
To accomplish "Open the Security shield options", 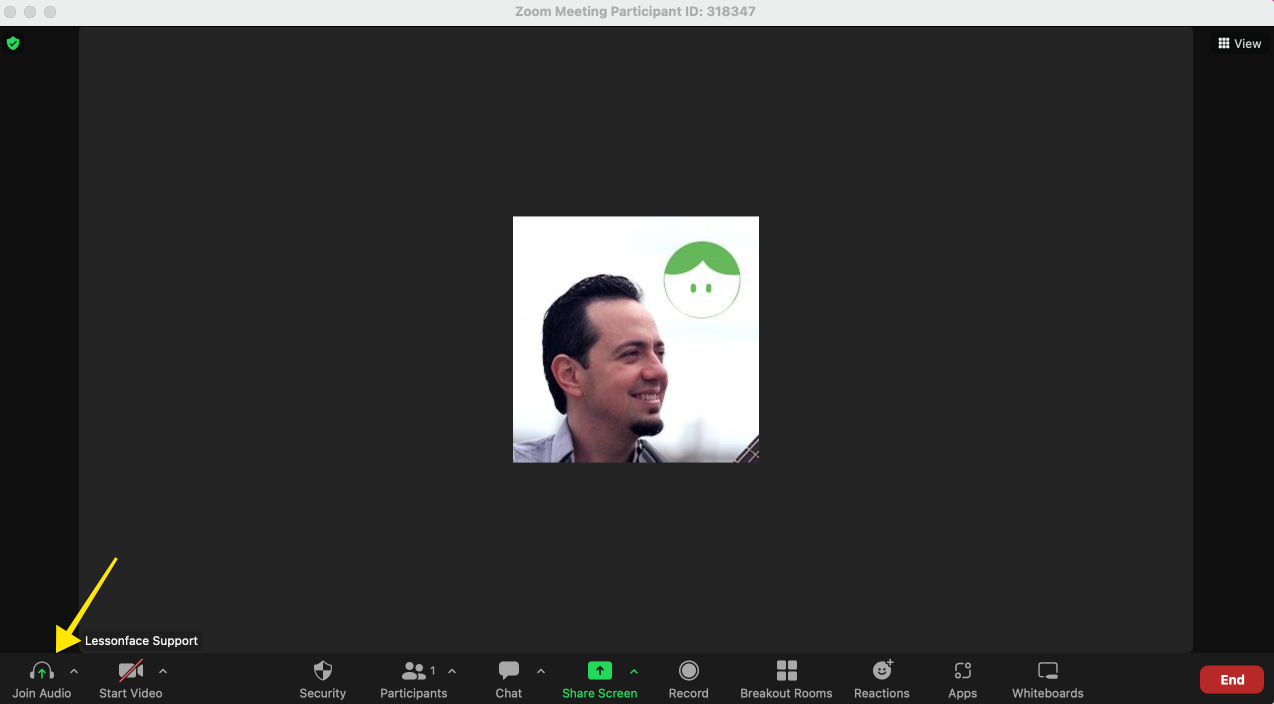I will [x=322, y=672].
